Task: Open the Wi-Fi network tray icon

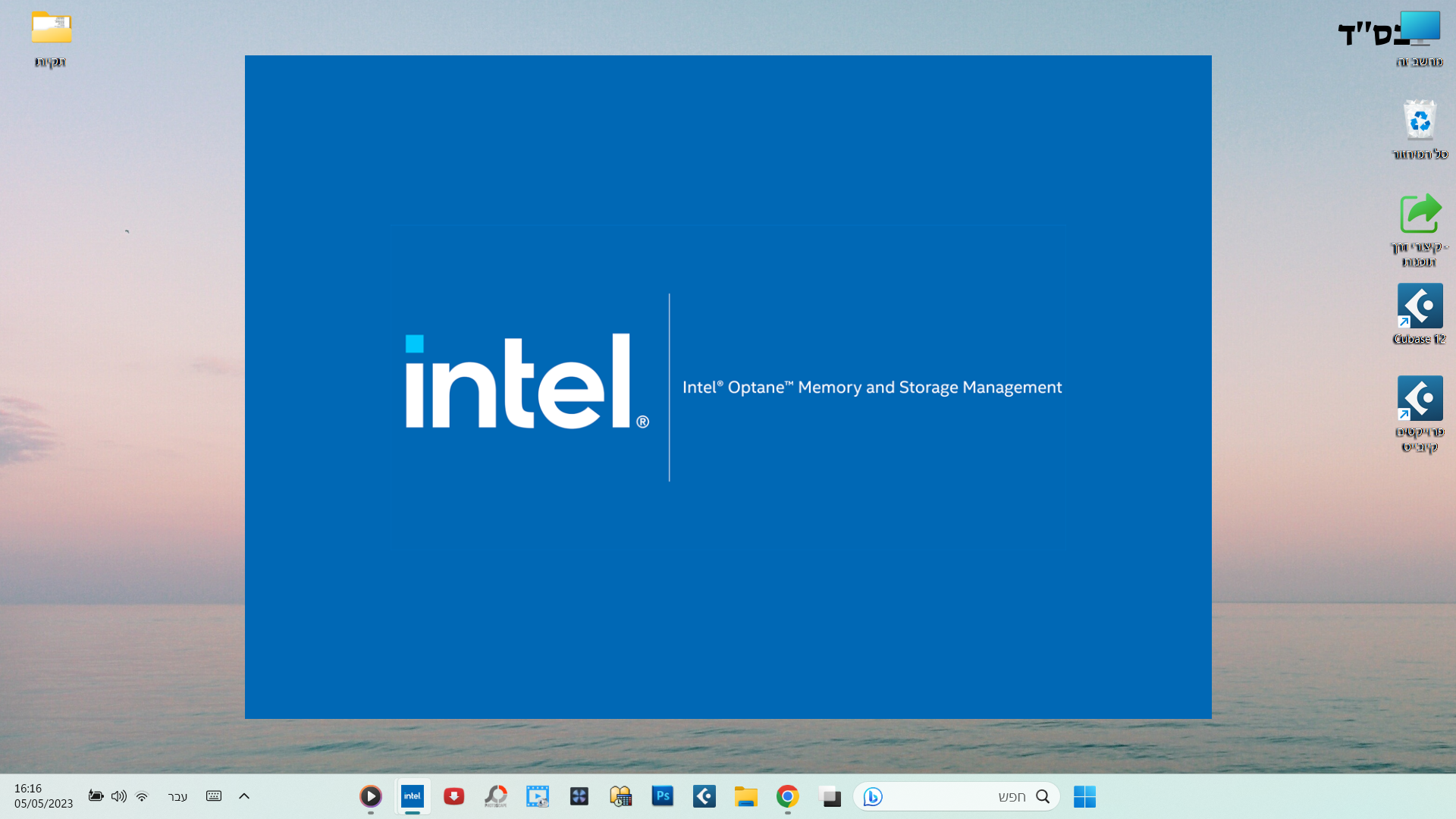Action: [142, 796]
